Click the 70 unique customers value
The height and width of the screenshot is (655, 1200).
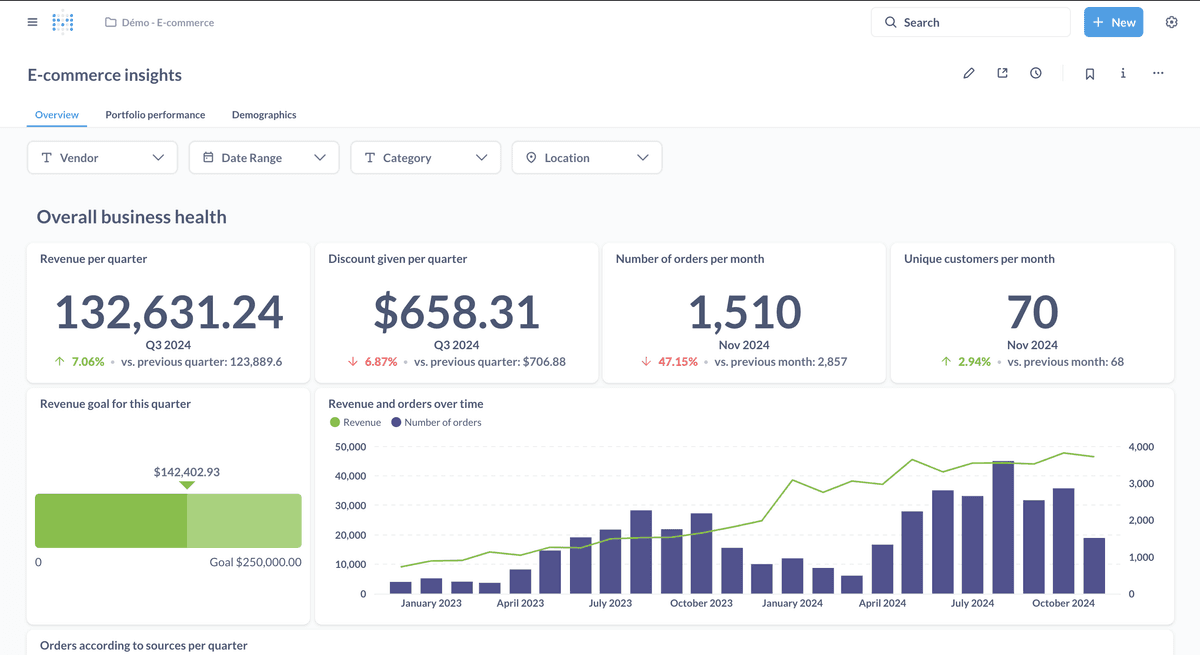point(1033,312)
